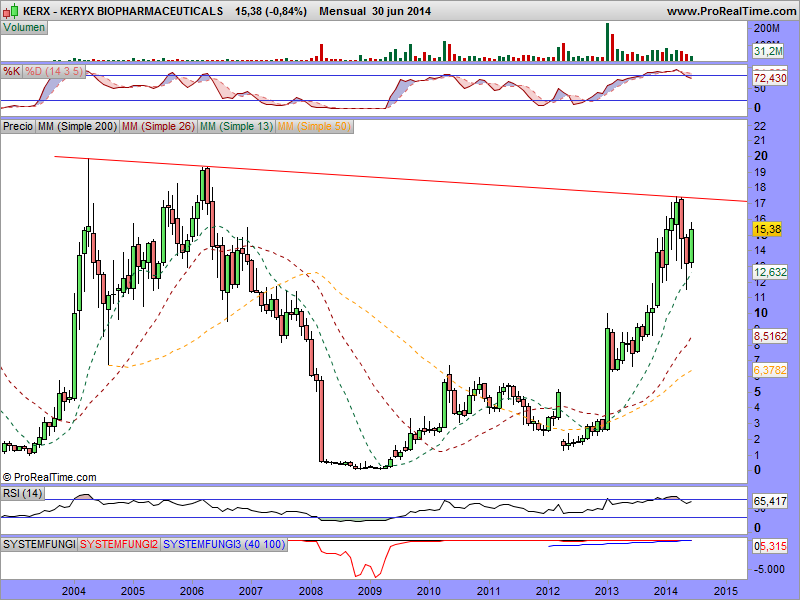This screenshot has width=800, height=600.
Task: Click the 2007 year on time axis
Action: click(x=251, y=591)
